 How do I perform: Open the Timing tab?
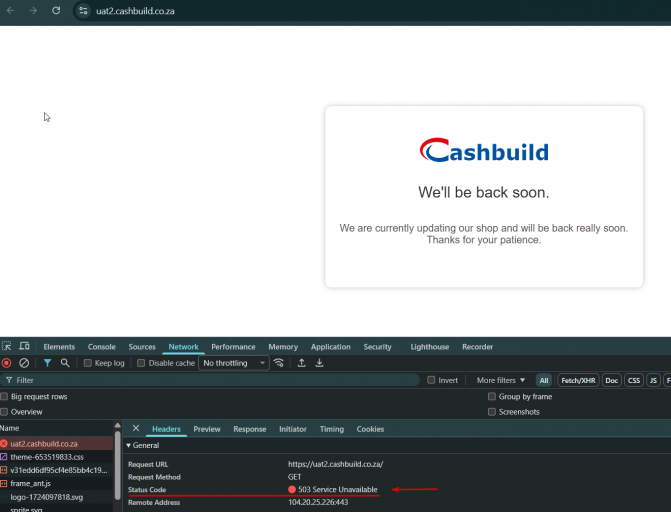[332, 429]
